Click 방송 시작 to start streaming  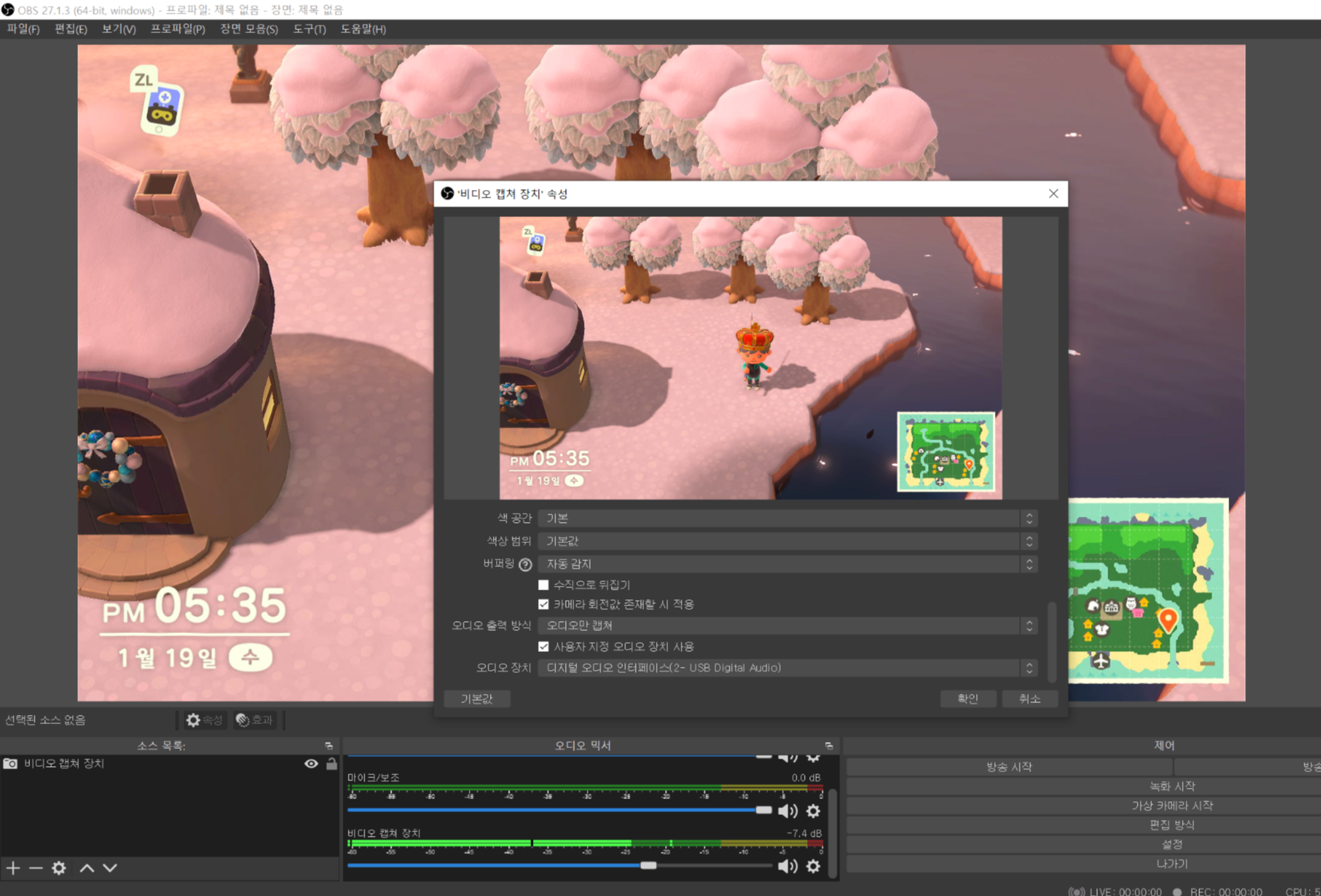(x=1008, y=767)
